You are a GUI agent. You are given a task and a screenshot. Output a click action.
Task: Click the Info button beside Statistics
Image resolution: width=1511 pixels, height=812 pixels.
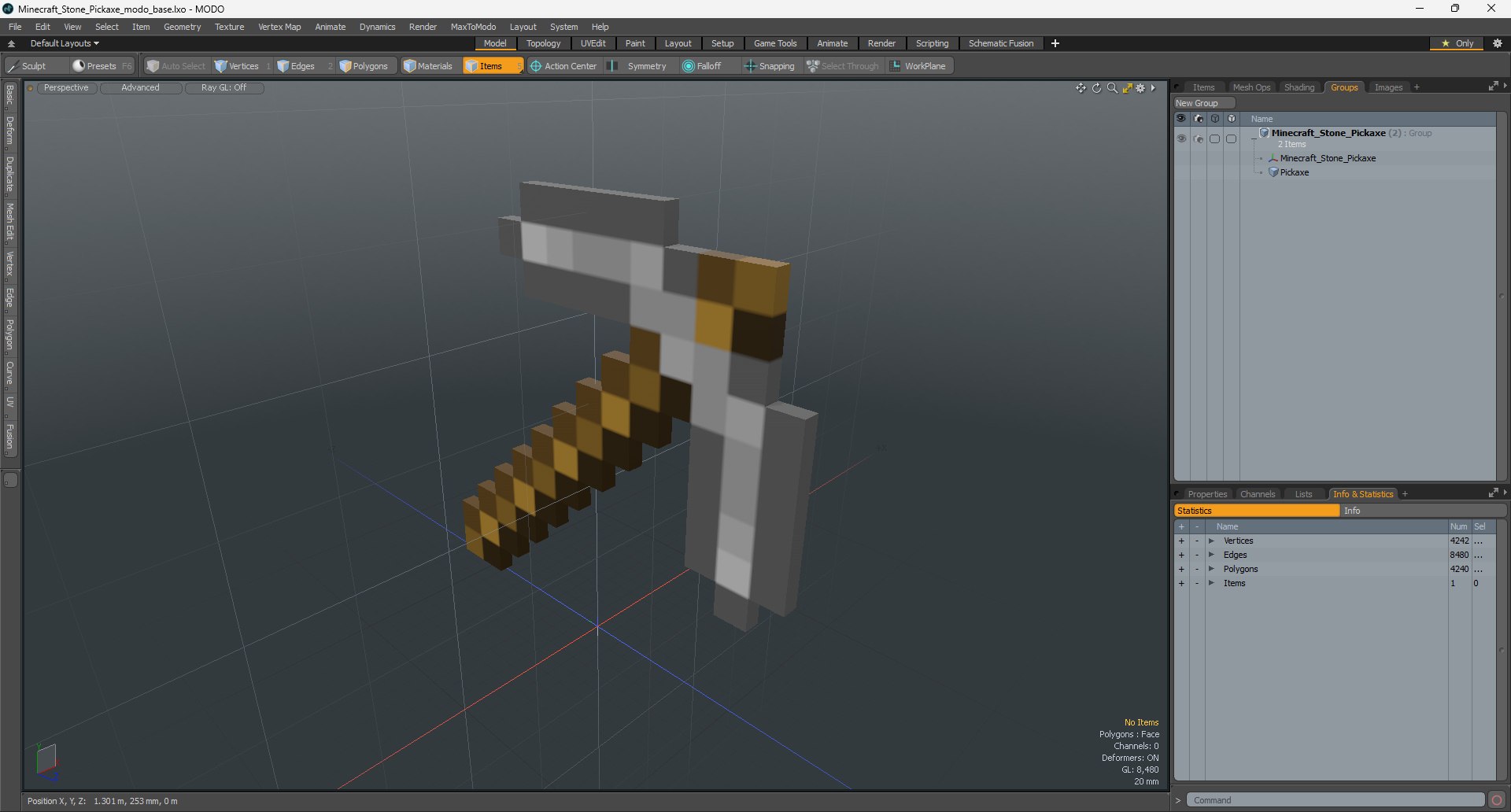(1422, 511)
